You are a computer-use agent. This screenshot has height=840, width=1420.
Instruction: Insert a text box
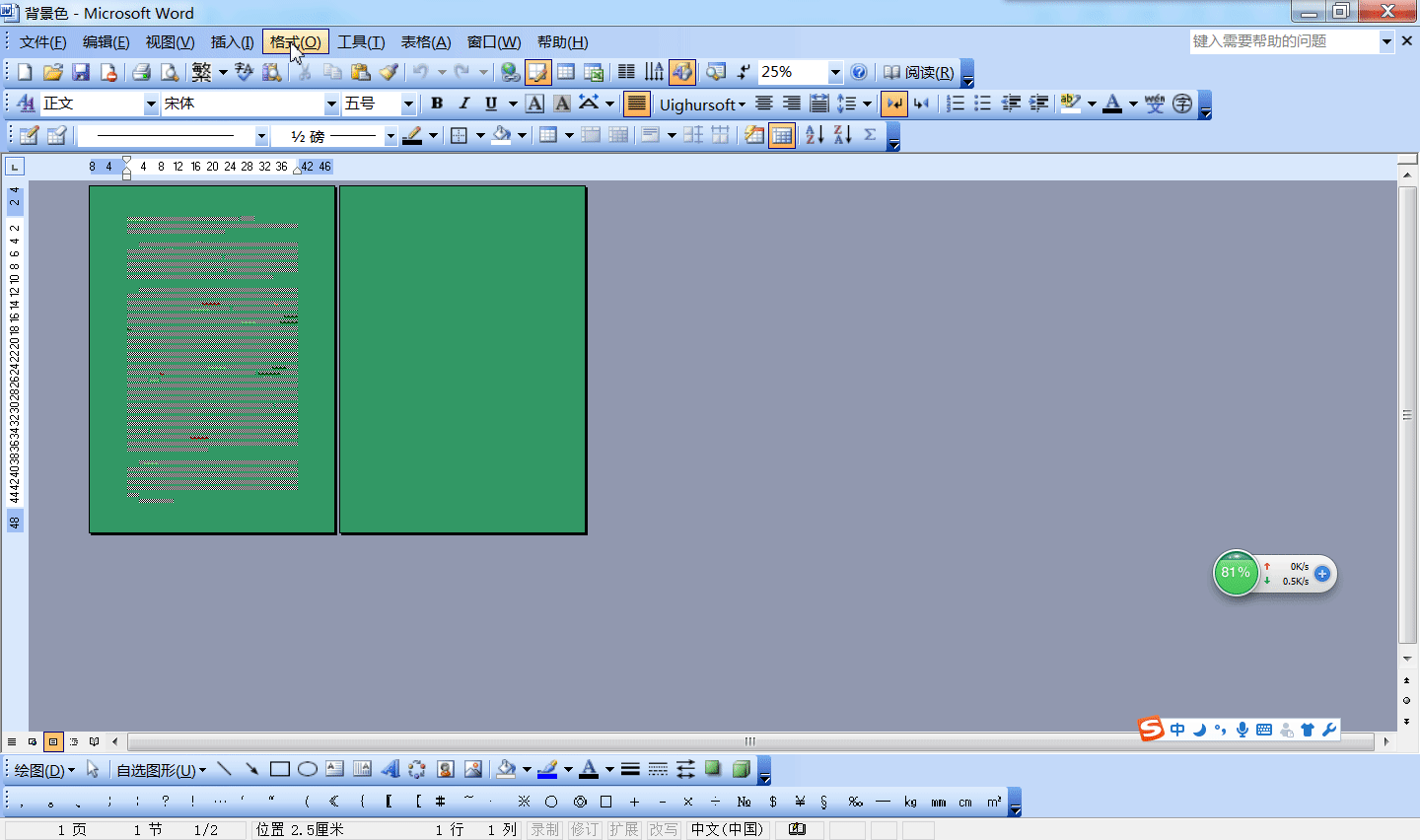coord(334,769)
